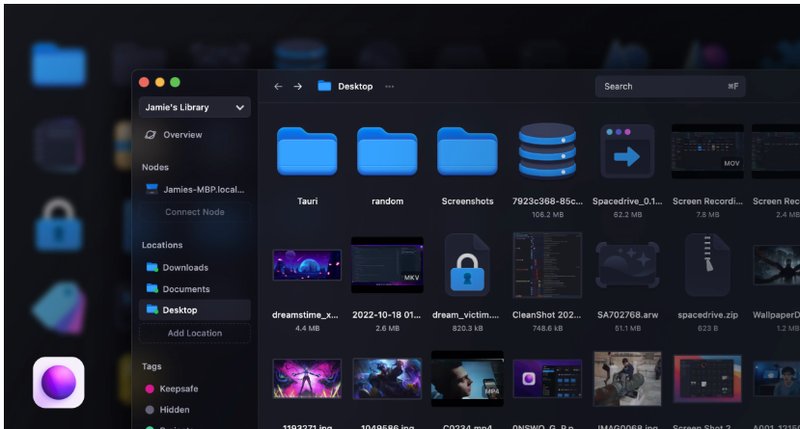Open the three-dot options next to Desktop

tap(389, 87)
